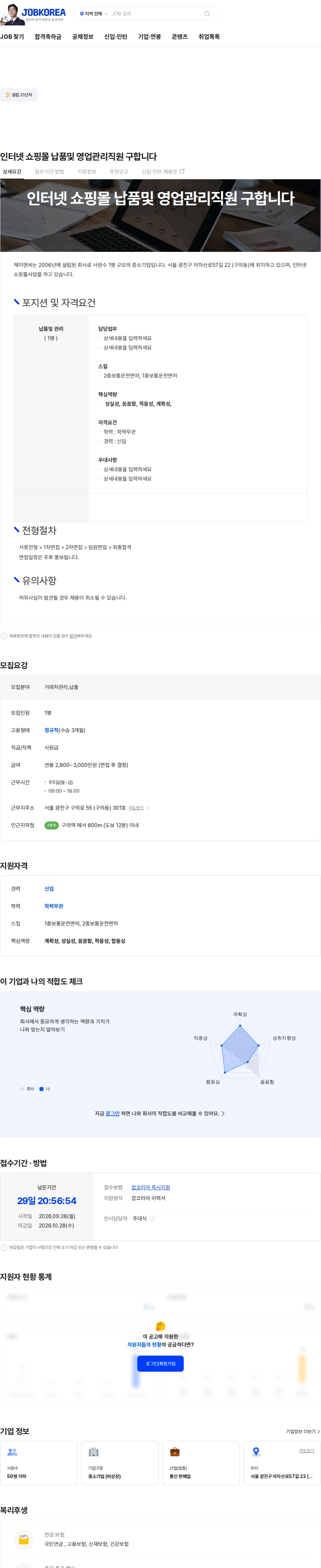
Task: Click the blue 정규직 employment type text
Action: (x=51, y=730)
